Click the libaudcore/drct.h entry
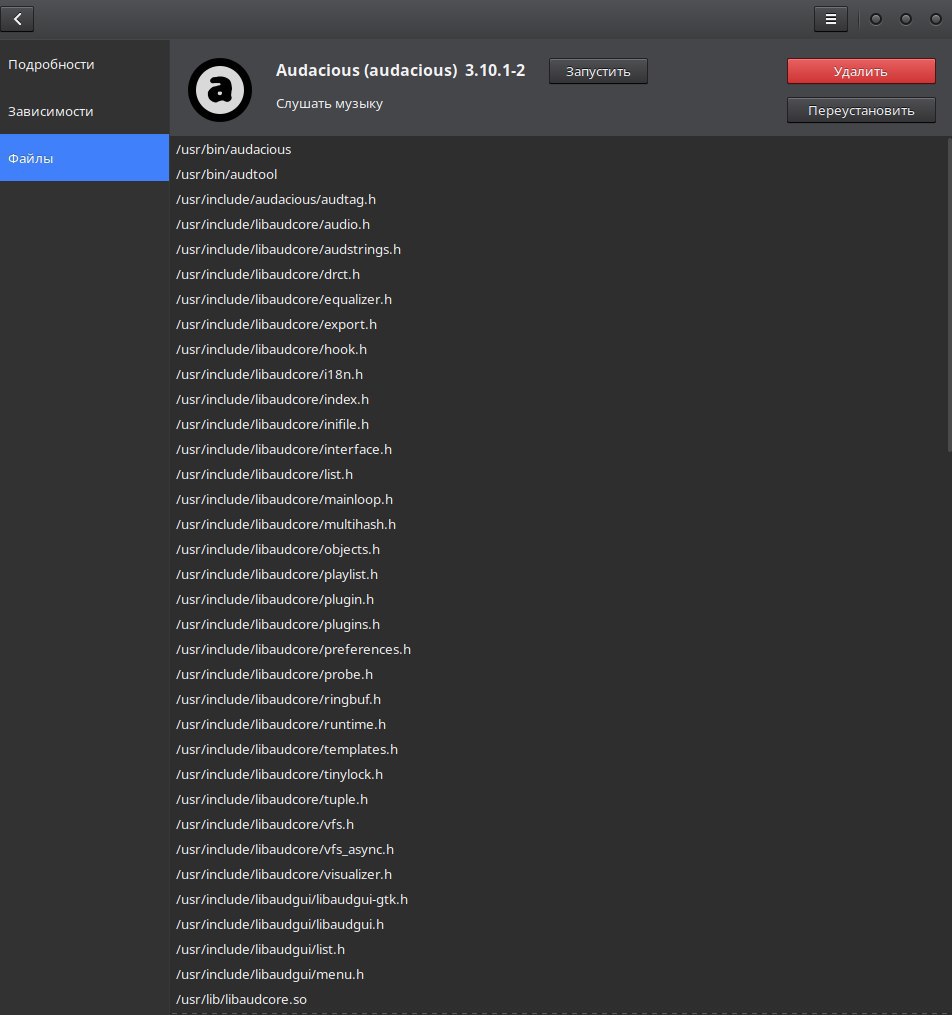Screen dimensions: 952x1015 tap(268, 274)
